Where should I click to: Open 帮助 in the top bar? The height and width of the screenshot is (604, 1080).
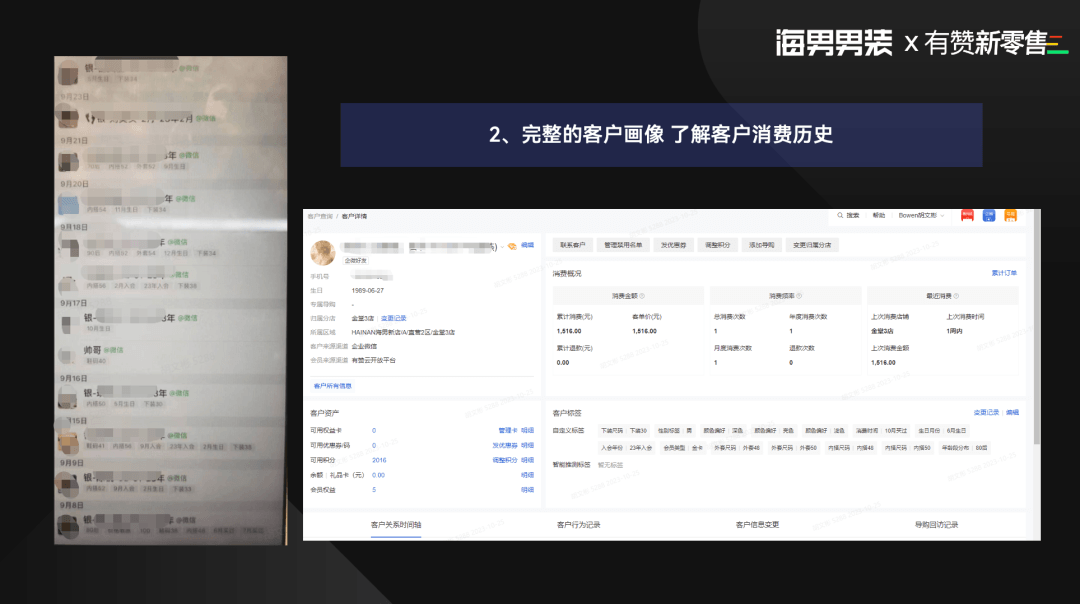[879, 216]
